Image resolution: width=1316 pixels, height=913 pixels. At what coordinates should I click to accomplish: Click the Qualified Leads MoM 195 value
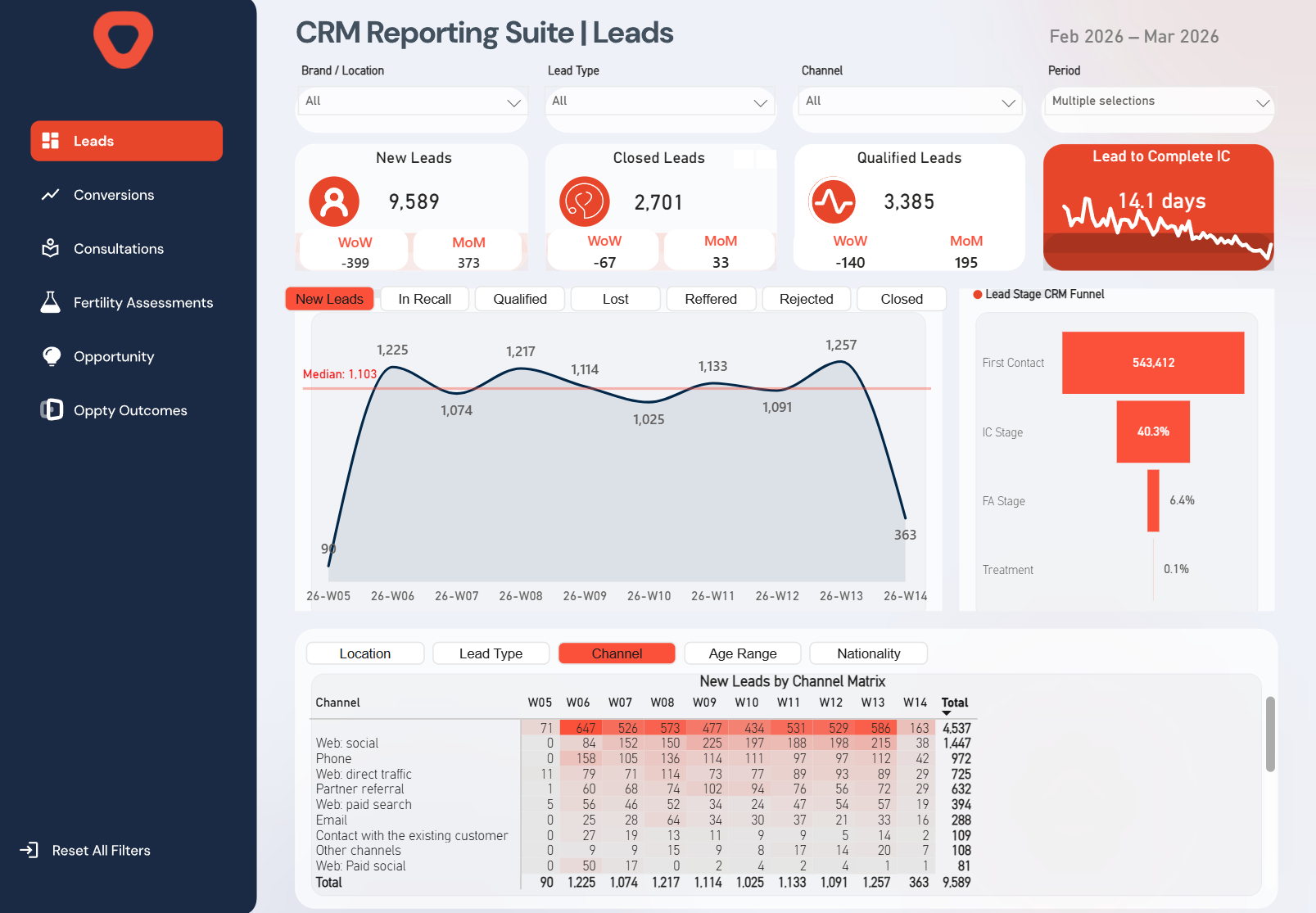pos(966,263)
